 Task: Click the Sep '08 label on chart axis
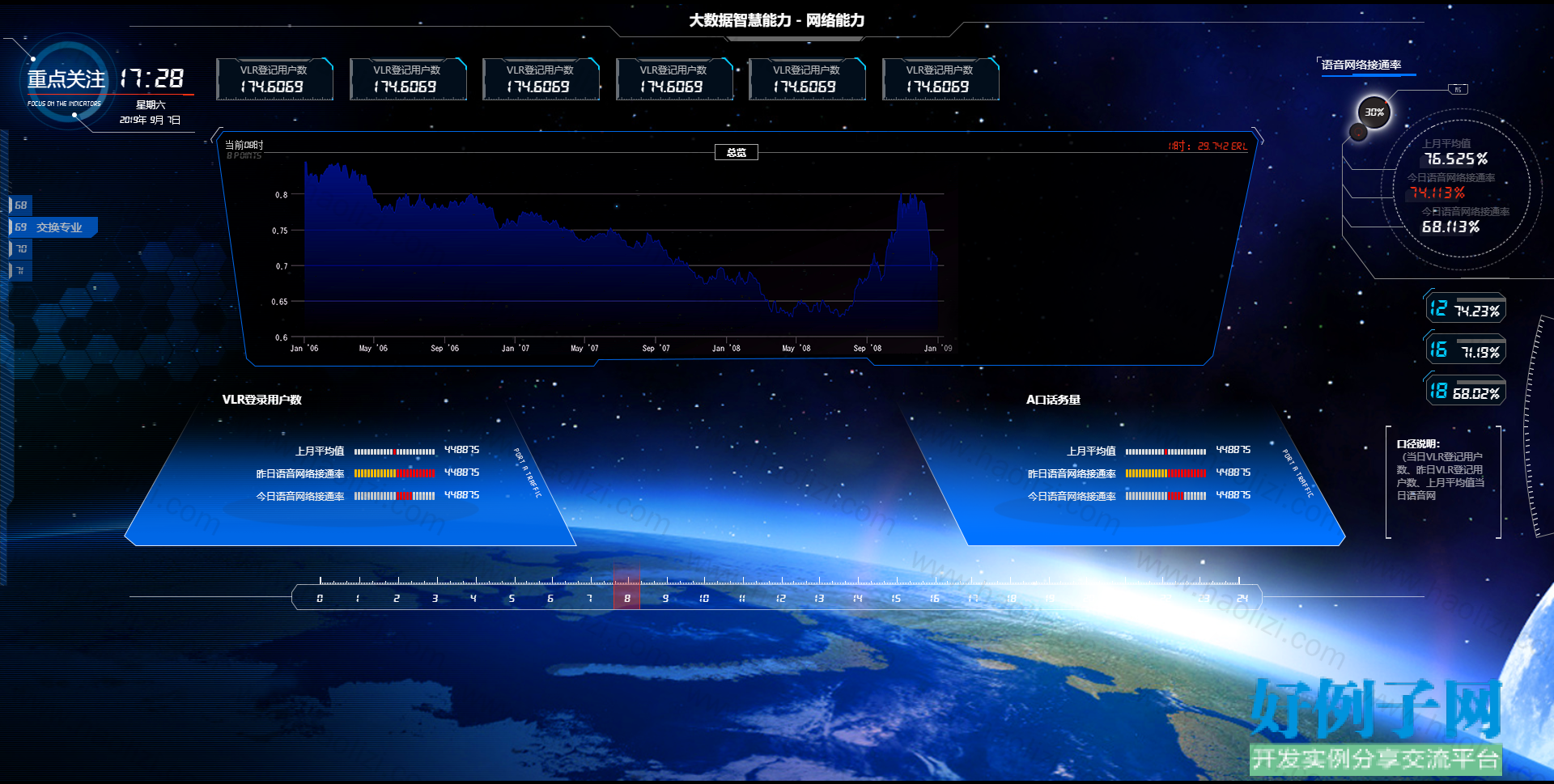(868, 349)
